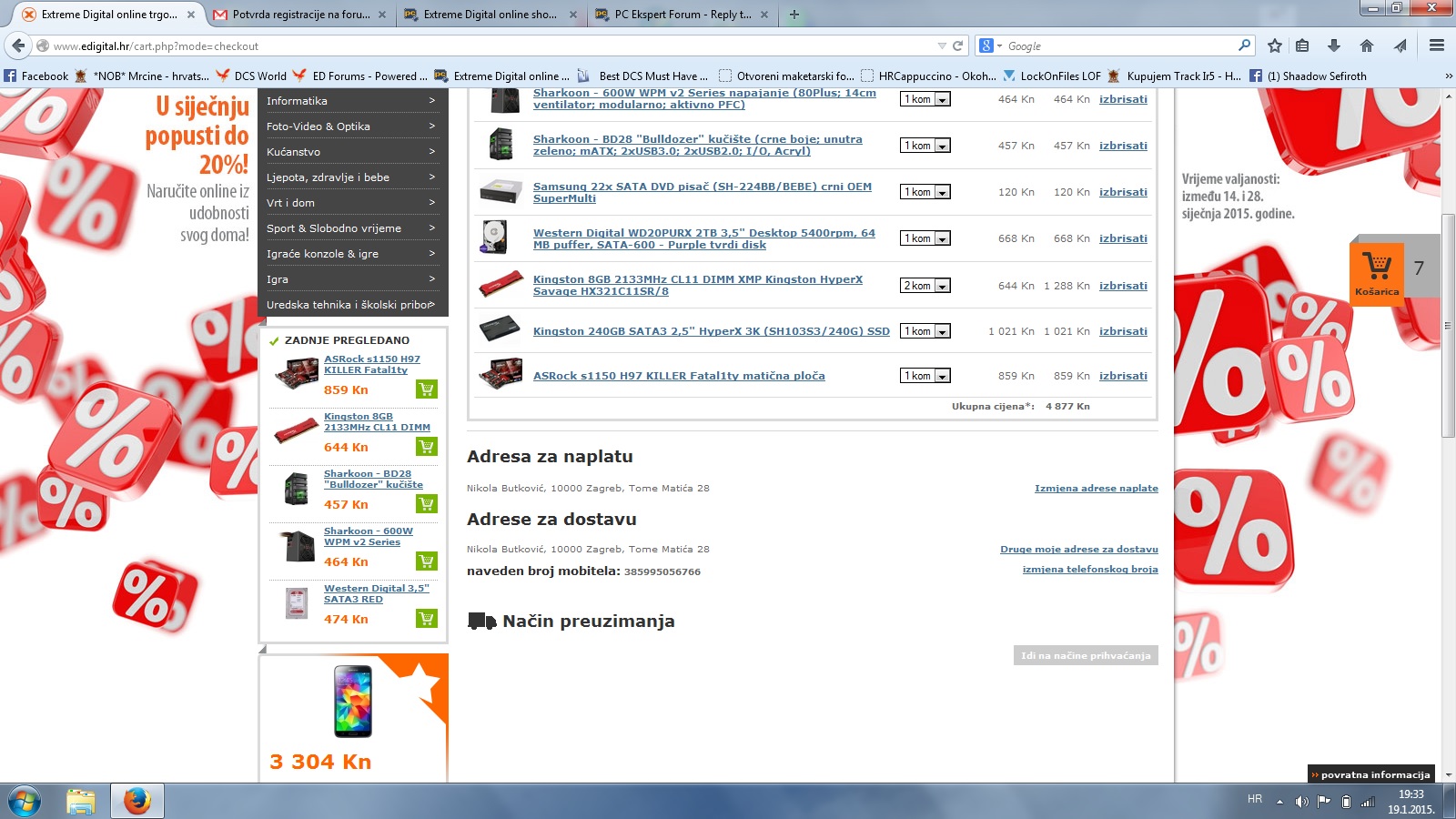Open the Igra category menu

(352, 279)
